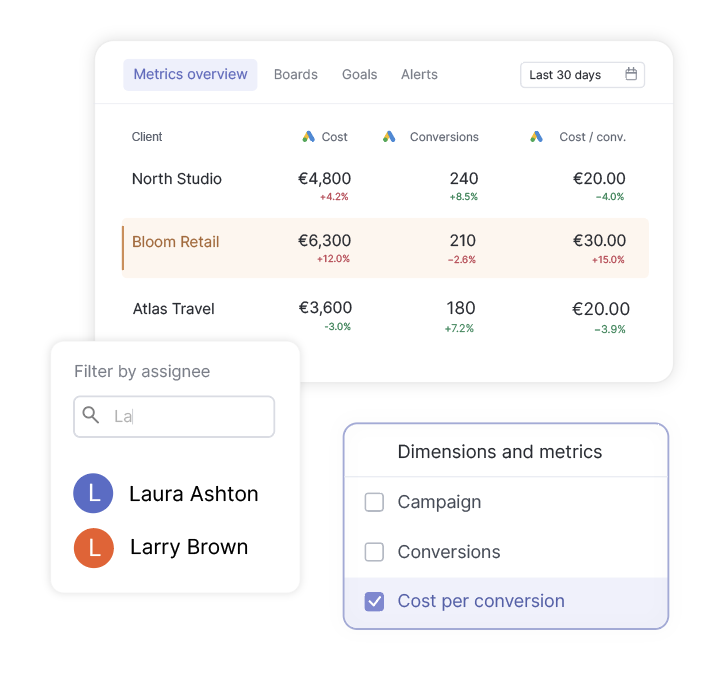This screenshot has height=684, width=723.
Task: Click the +12.0% cost change for Bloom Retail
Action: tap(333, 259)
